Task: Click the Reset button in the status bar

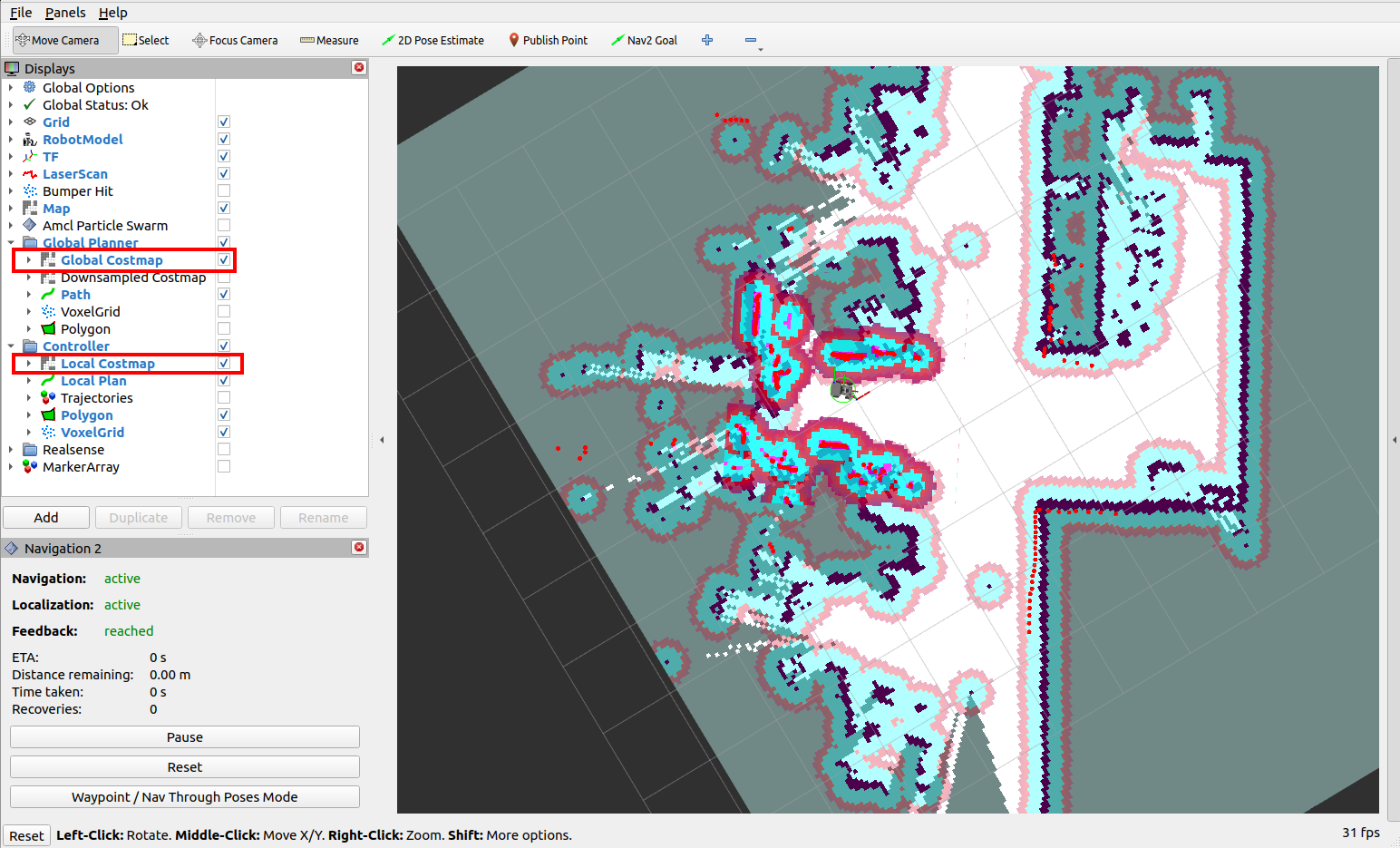Action: (x=26, y=836)
